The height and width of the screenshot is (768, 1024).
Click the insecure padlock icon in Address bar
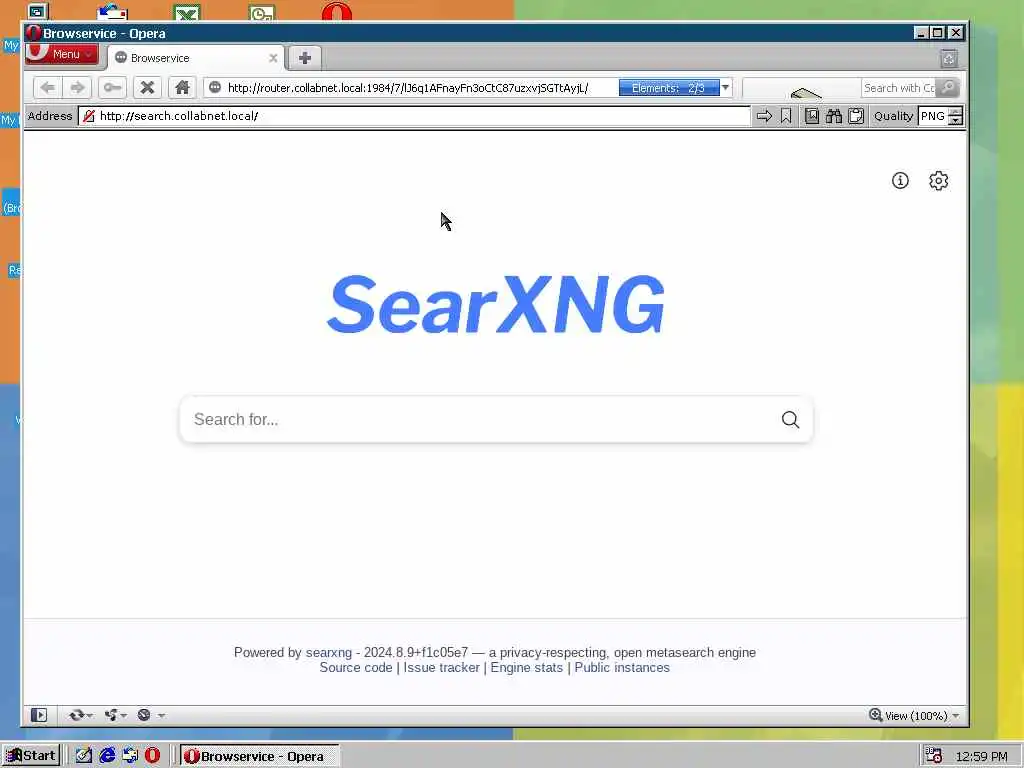click(x=89, y=116)
